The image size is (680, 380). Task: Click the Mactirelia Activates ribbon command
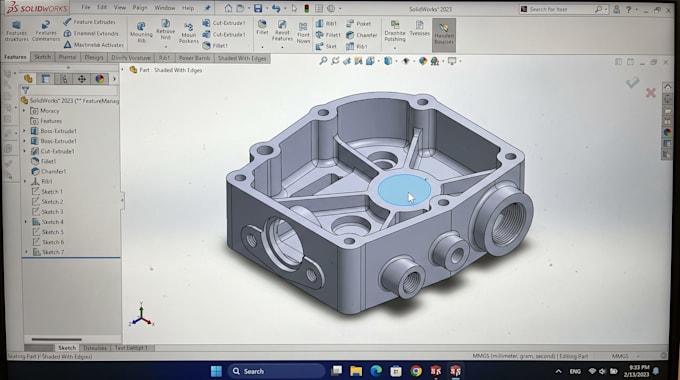pos(94,45)
